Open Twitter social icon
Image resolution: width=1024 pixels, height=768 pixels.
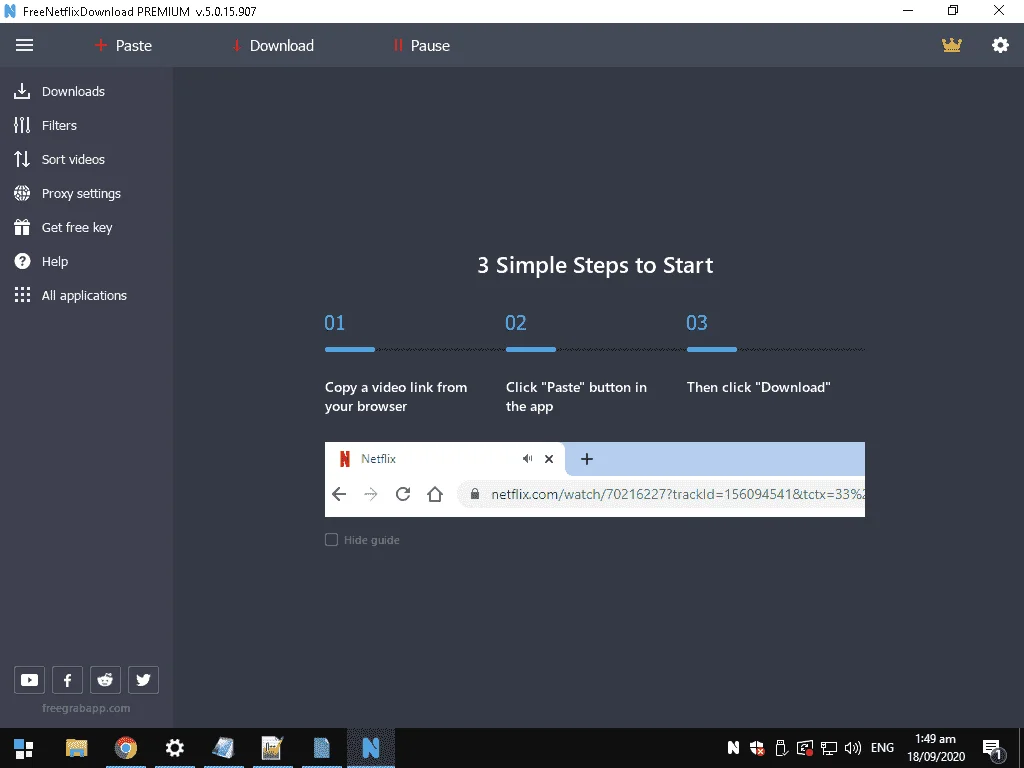[x=143, y=680]
